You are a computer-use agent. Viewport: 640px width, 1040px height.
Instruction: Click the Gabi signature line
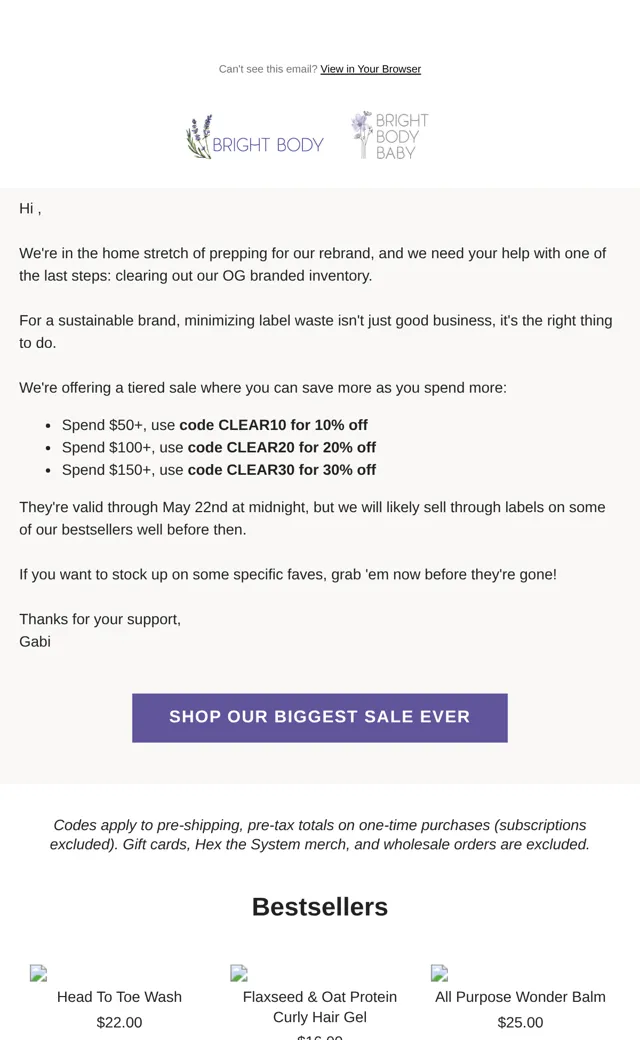(35, 641)
